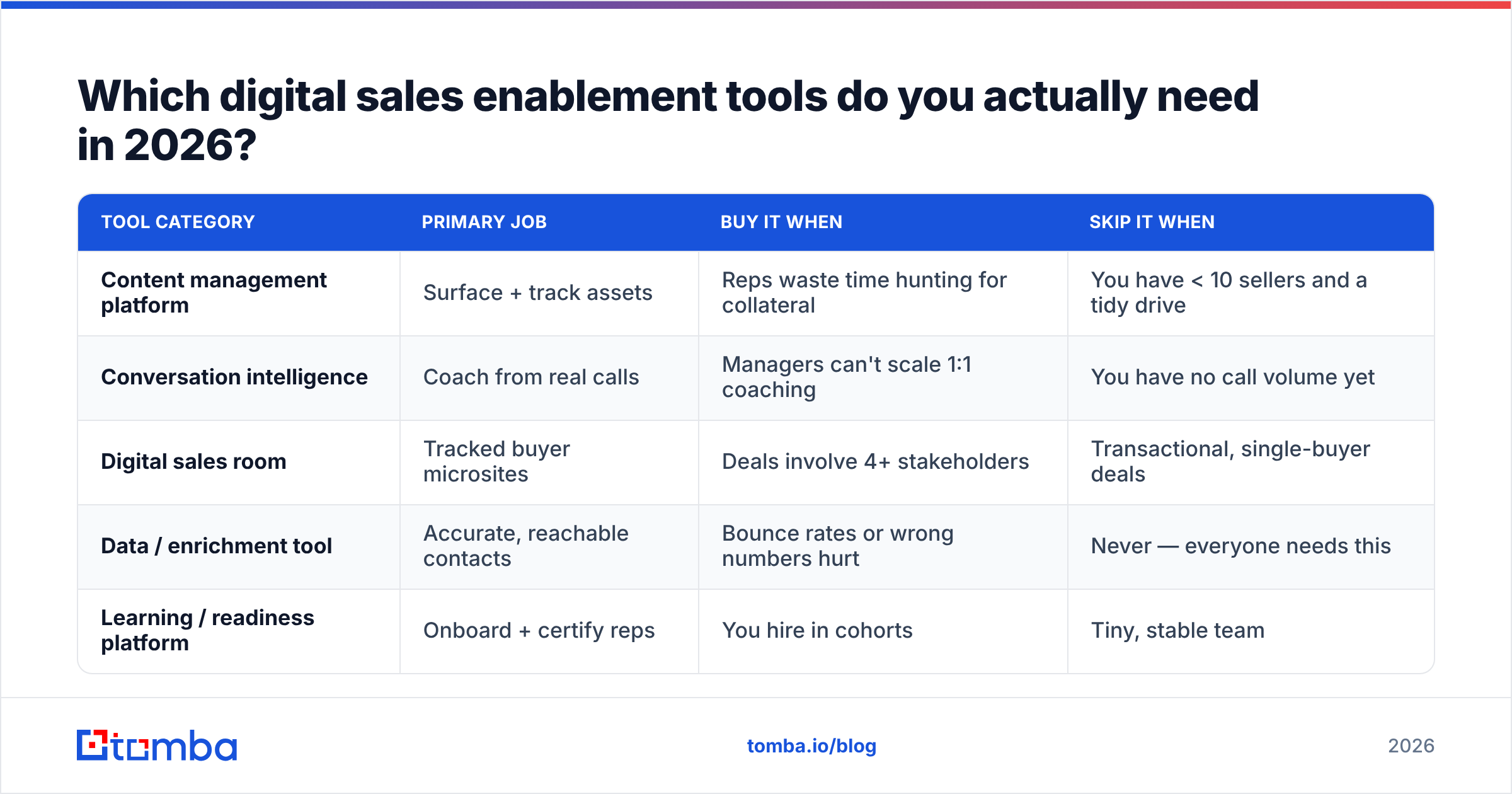Select 'Learning / readiness platform' row label
The height and width of the screenshot is (794, 1512).
pyautogui.click(x=207, y=630)
